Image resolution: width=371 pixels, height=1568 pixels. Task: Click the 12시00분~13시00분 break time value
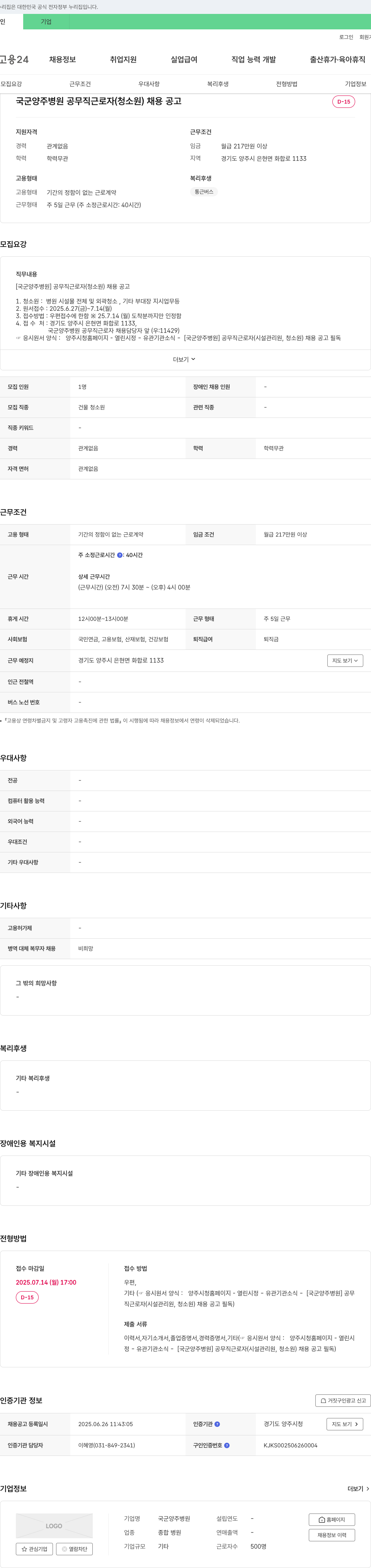tap(103, 619)
